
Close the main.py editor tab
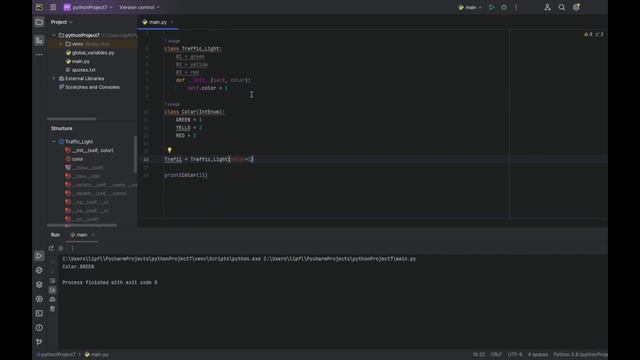pyautogui.click(x=172, y=22)
